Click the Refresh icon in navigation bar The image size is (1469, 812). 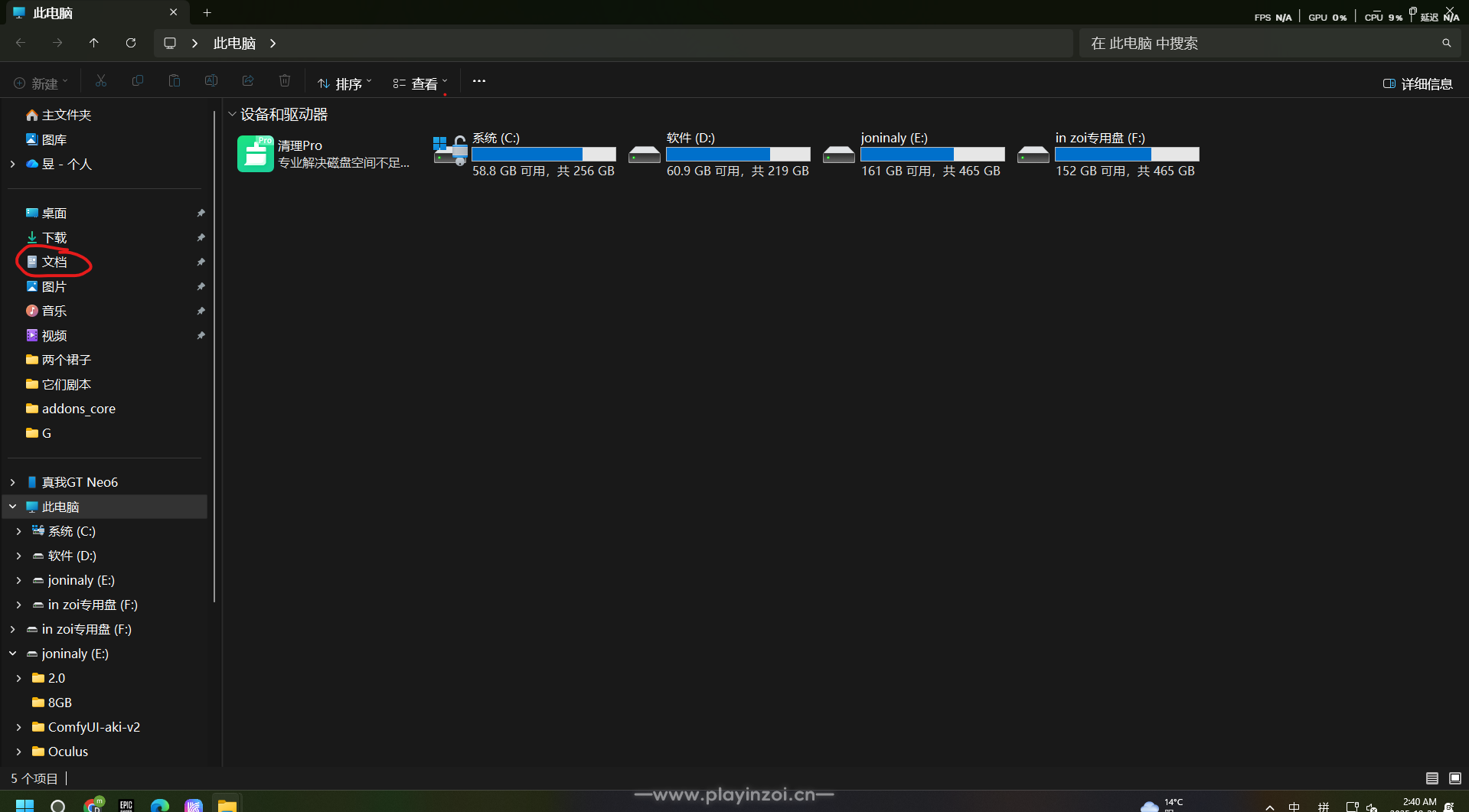[131, 43]
